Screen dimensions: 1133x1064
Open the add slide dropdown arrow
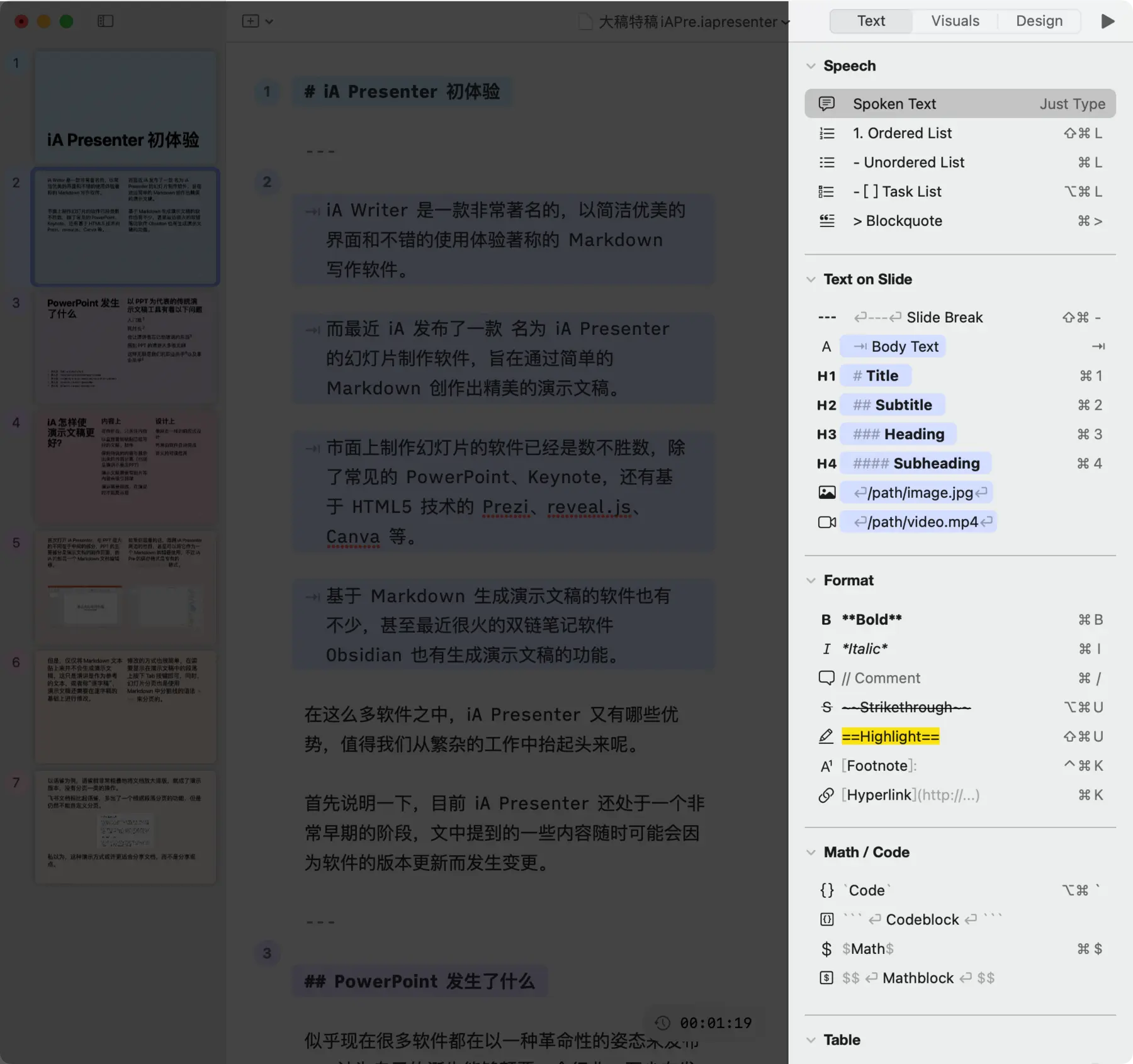(269, 21)
